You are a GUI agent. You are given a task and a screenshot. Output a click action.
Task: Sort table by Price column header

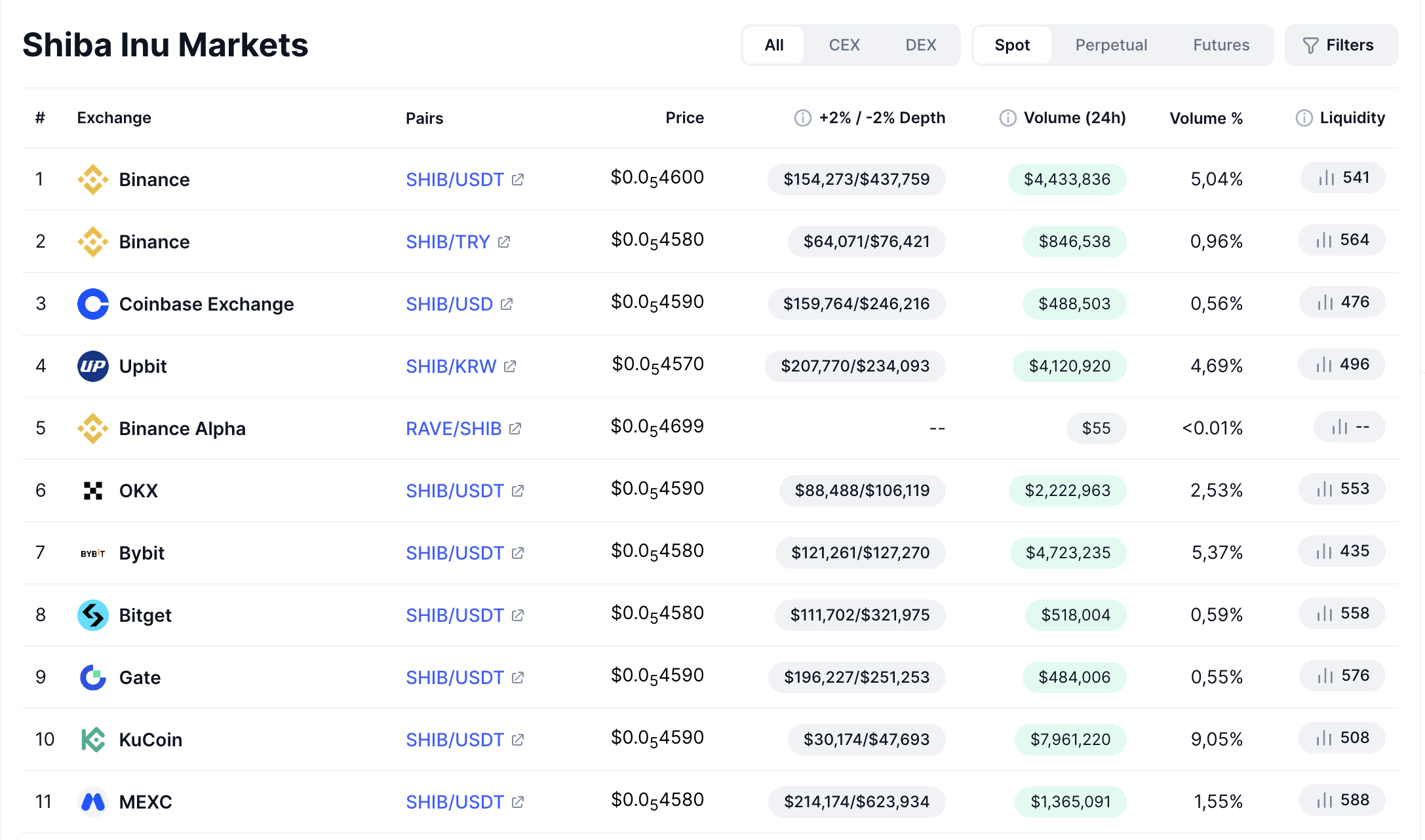[x=684, y=118]
